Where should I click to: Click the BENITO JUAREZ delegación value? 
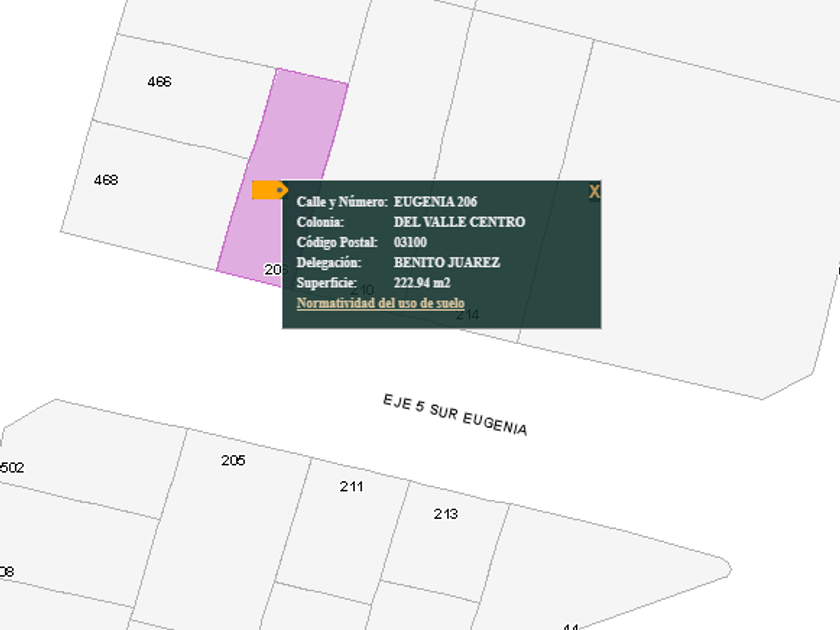pyautogui.click(x=447, y=263)
